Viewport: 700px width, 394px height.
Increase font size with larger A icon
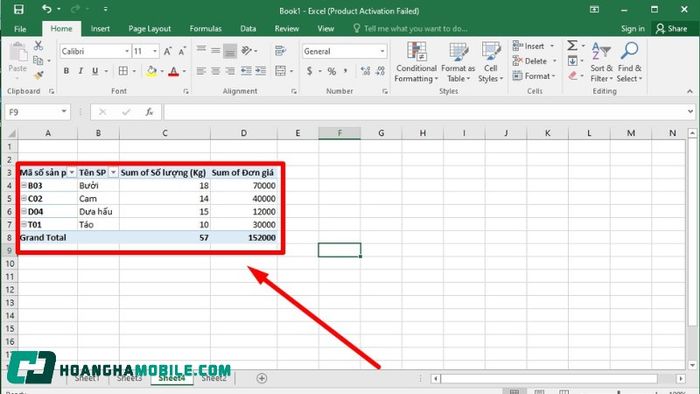[167, 51]
